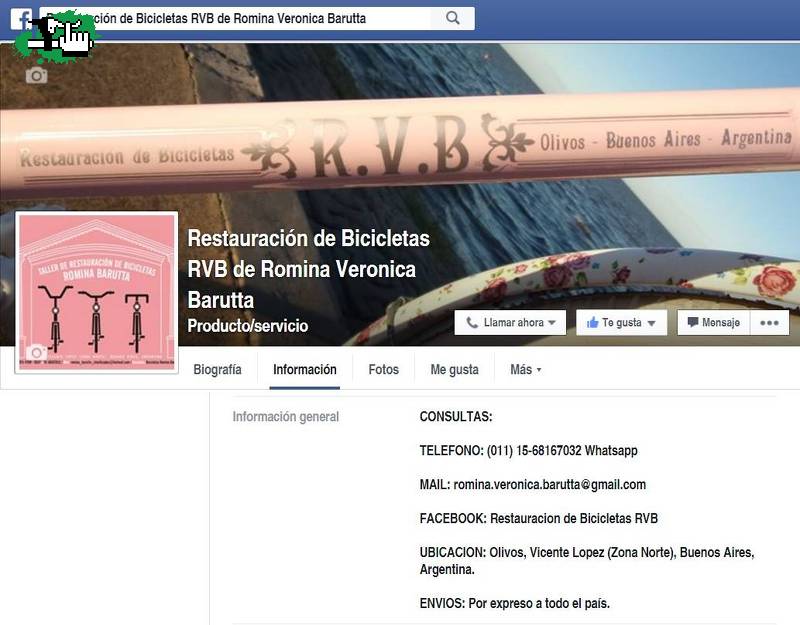
Task: Click the speech bubble icon on Mensaje
Action: click(692, 322)
